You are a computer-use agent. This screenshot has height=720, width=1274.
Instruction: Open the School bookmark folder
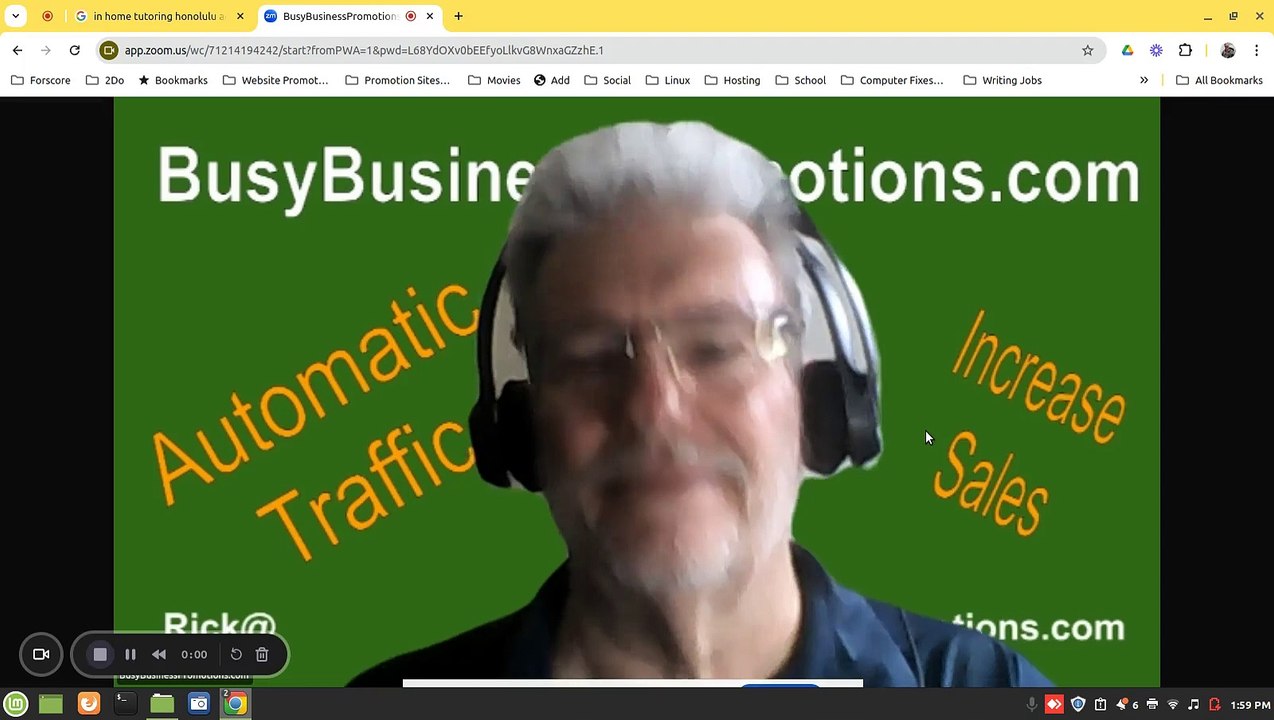[x=800, y=80]
